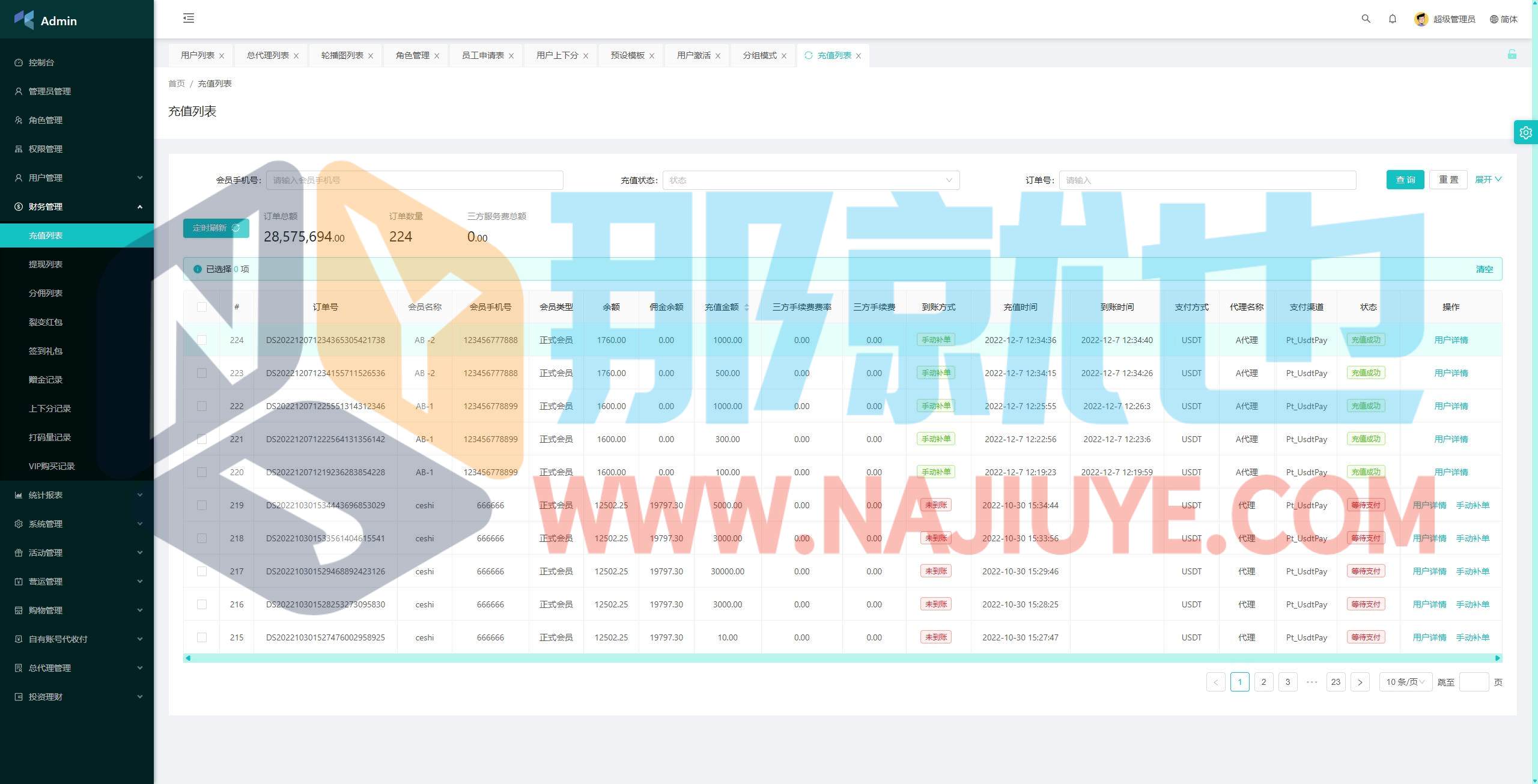Open the 10 条/页 page size dropdown
This screenshot has height=784, width=1538.
click(x=1405, y=682)
